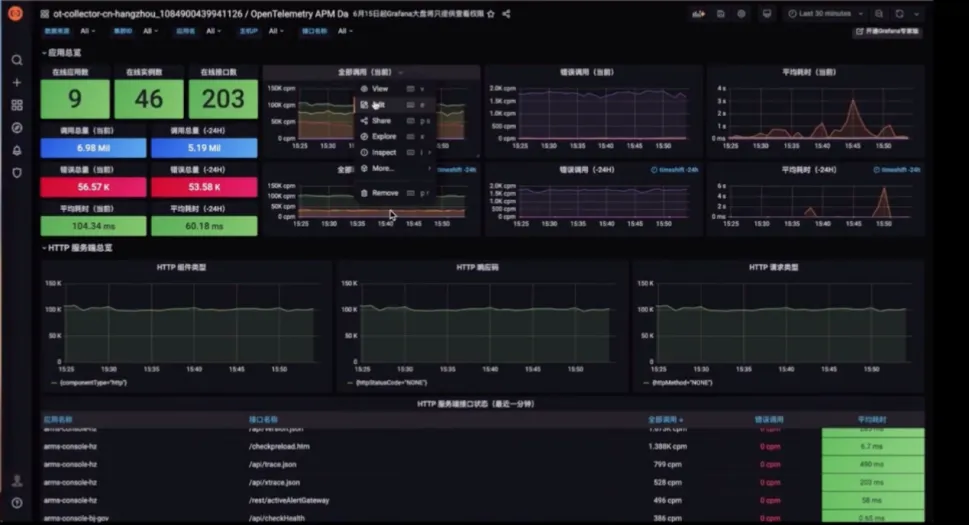Viewport: 969px width, 525px height.
Task: Open the Dashboards four-squares sidebar icon
Action: 17,105
